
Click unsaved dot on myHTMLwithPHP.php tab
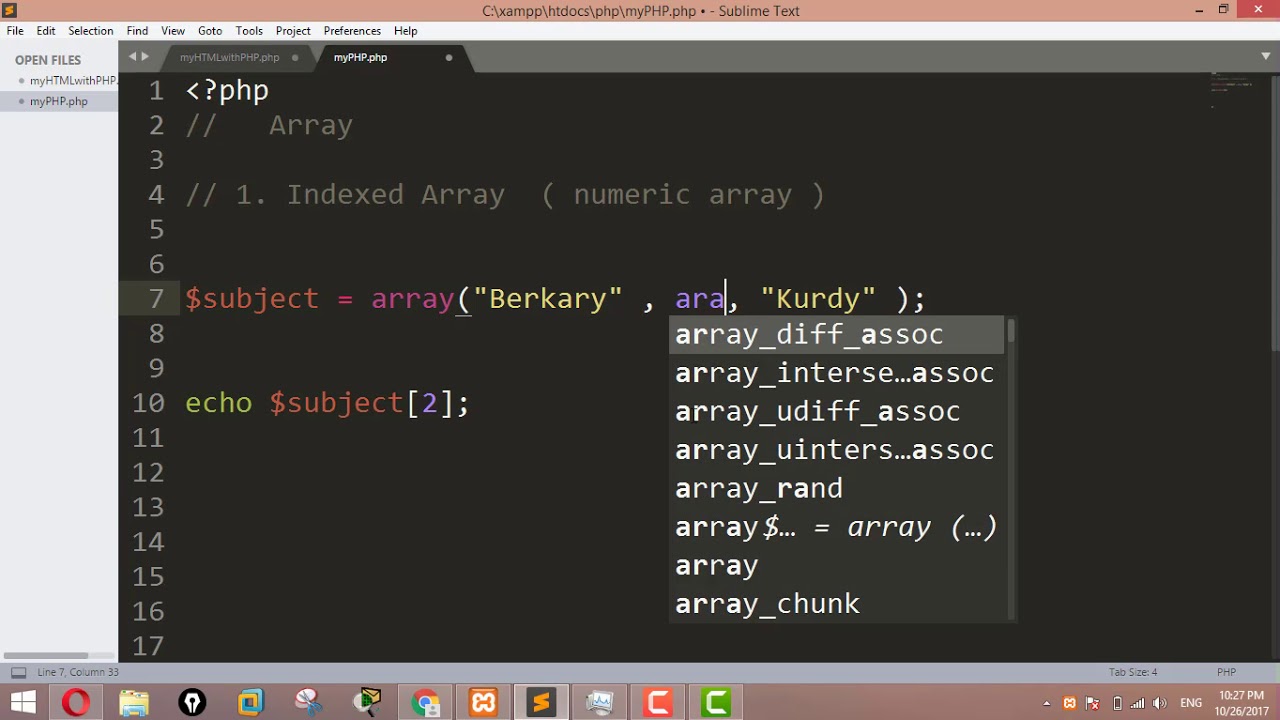[x=295, y=58]
